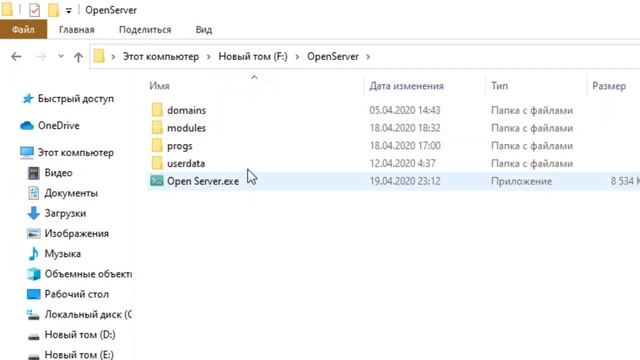Click Этот компьютер in the address path
Screen dimensions: 640x360
[161, 56]
